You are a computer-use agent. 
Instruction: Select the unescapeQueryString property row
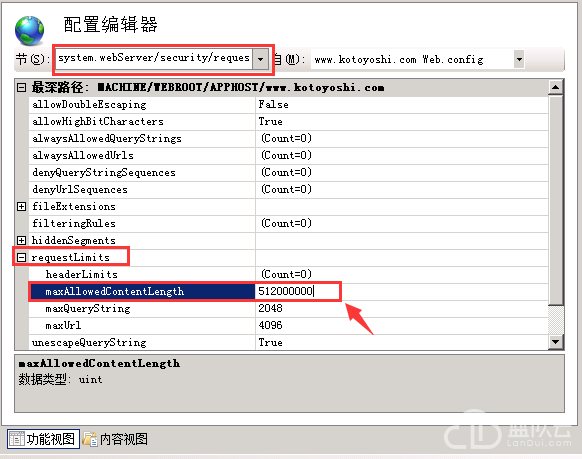point(288,342)
